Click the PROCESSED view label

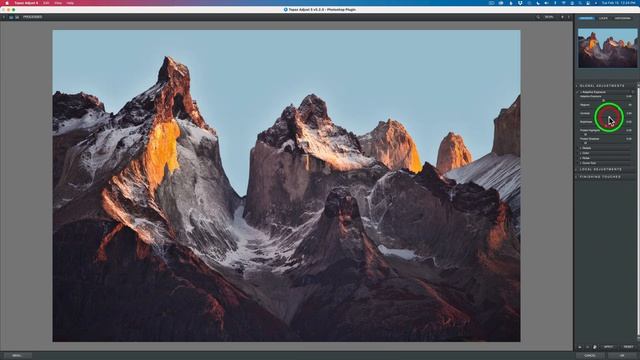tap(33, 17)
